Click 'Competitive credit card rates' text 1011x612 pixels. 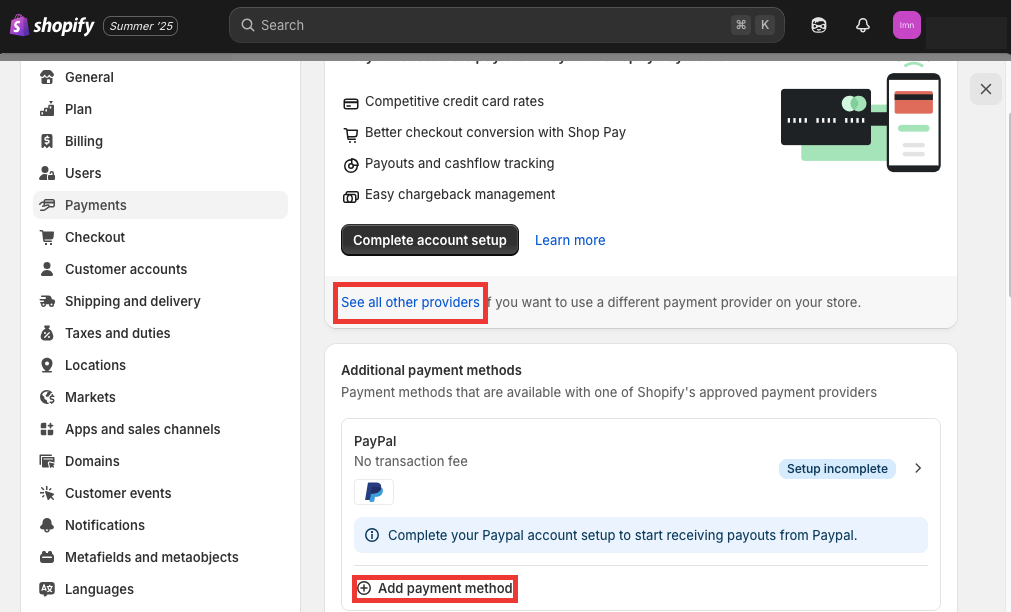pyautogui.click(x=455, y=101)
